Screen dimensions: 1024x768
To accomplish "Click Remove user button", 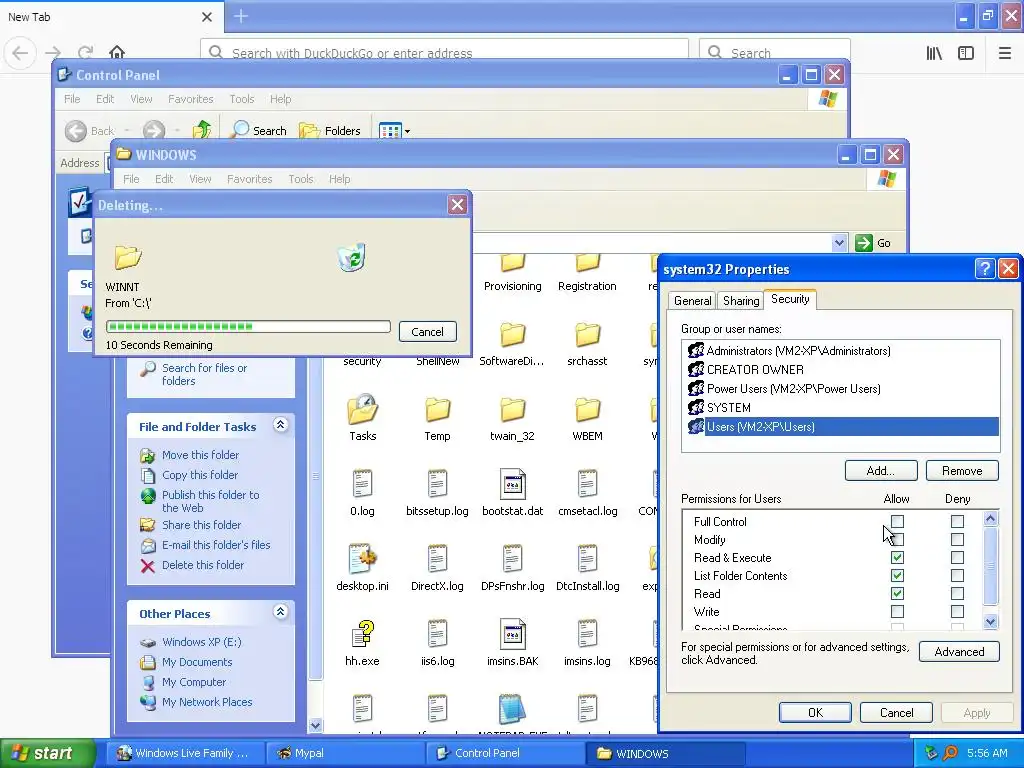I will (962, 471).
